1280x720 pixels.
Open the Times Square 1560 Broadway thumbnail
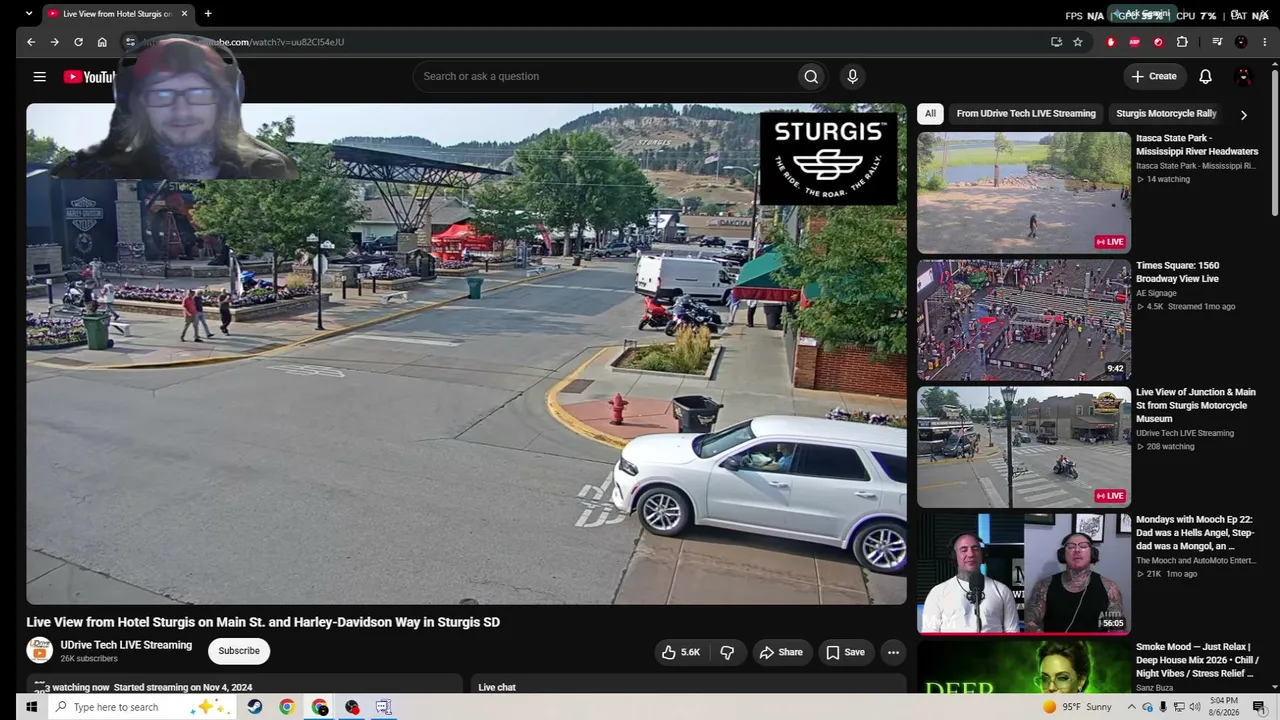[x=1024, y=320]
